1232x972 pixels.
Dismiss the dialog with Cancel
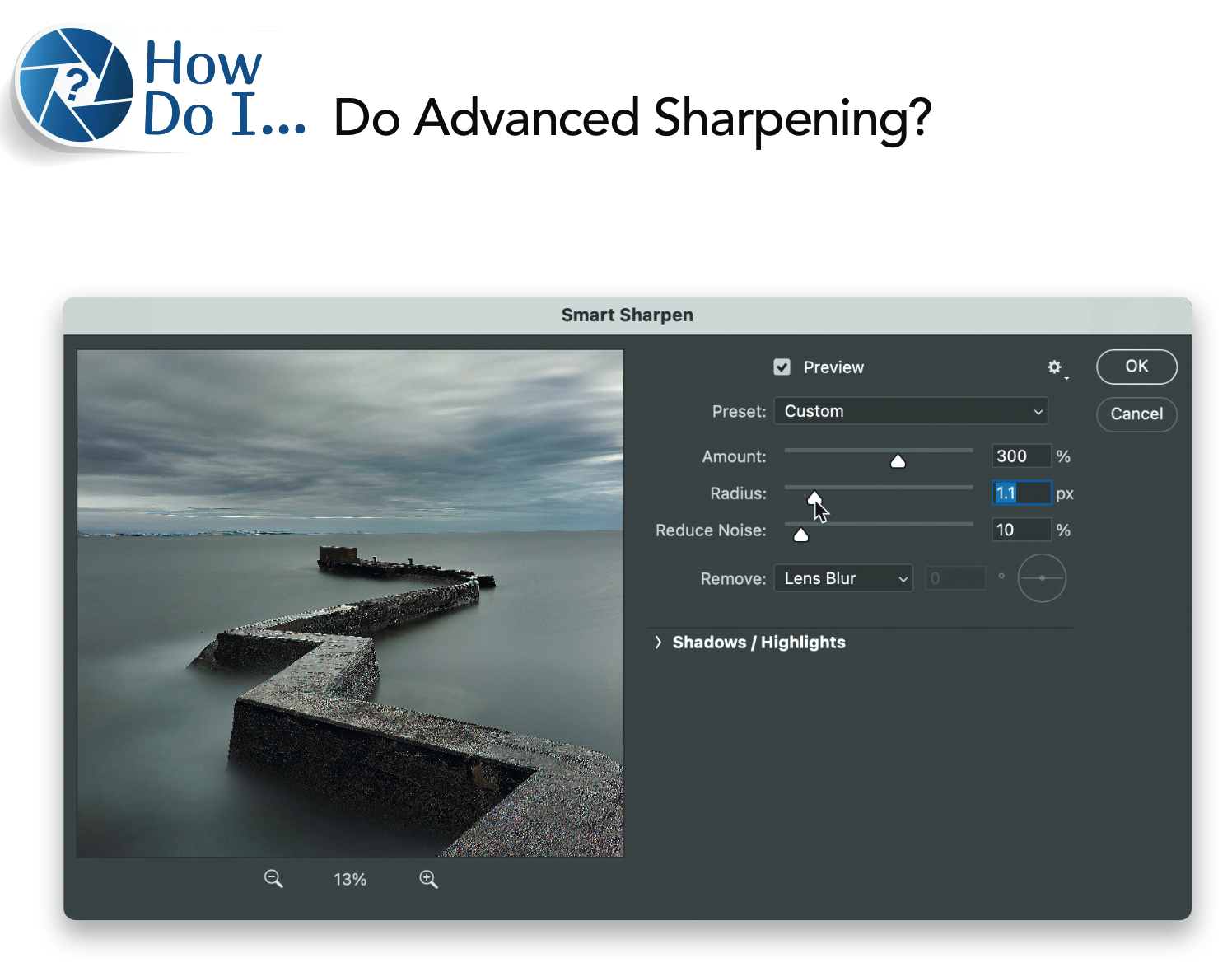(1136, 414)
